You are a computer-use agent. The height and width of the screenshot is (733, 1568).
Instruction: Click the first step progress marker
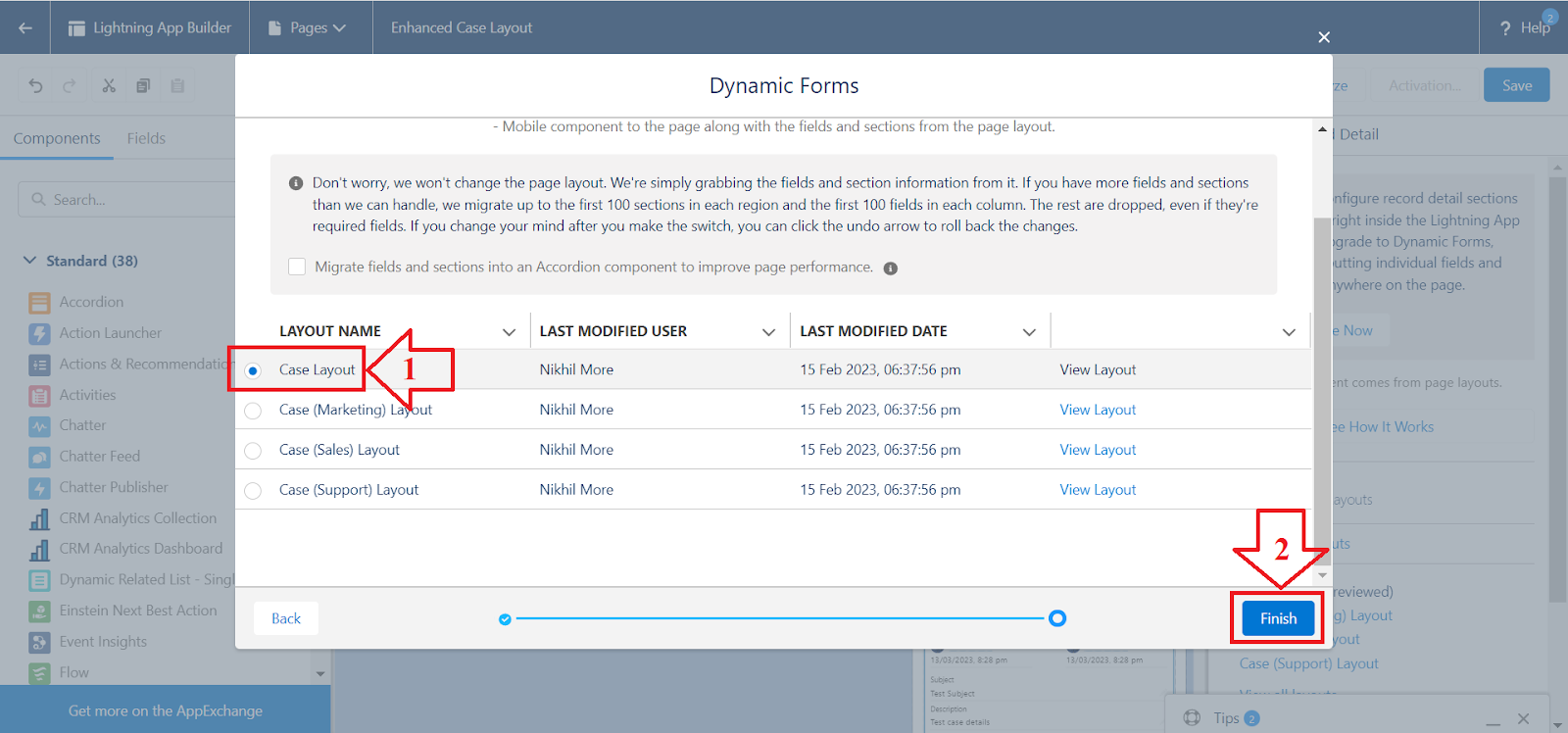(505, 619)
